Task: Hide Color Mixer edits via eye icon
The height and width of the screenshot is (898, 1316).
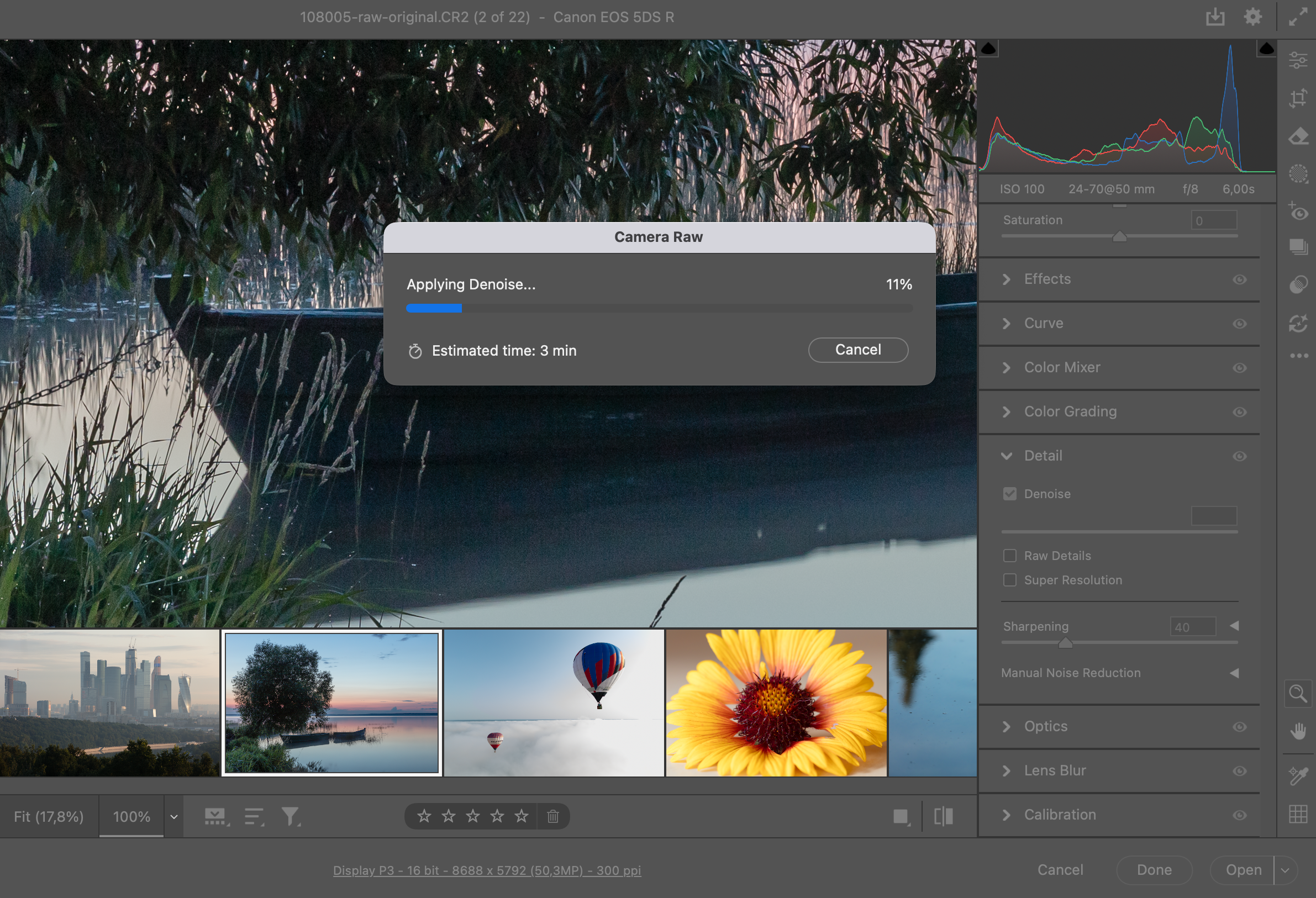Action: tap(1240, 368)
